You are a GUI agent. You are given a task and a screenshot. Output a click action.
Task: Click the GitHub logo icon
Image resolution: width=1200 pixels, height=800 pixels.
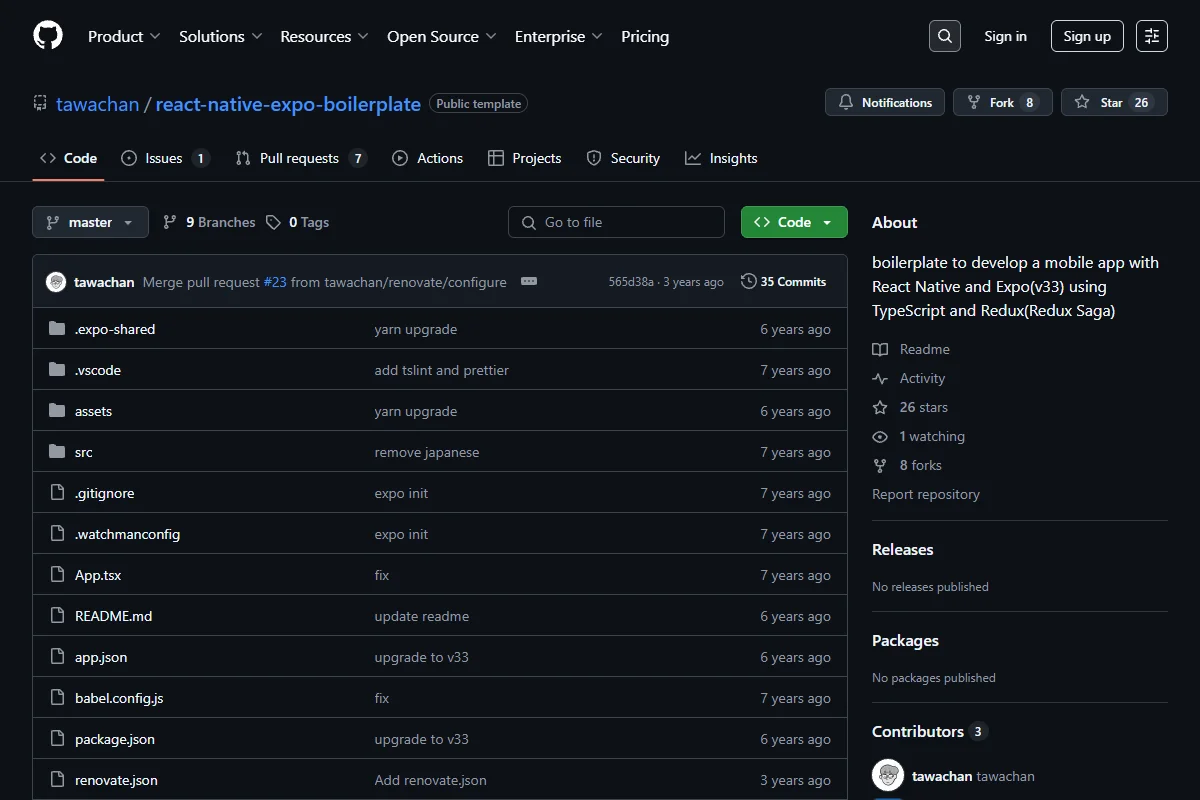(x=48, y=36)
